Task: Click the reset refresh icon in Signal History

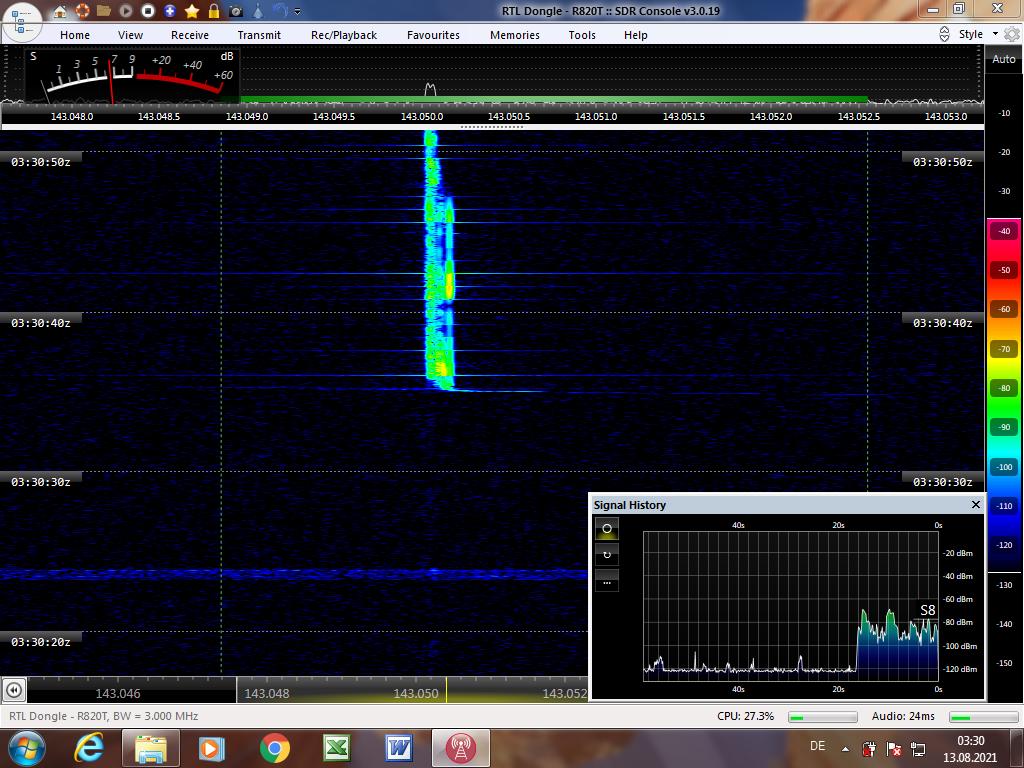Action: pos(607,554)
